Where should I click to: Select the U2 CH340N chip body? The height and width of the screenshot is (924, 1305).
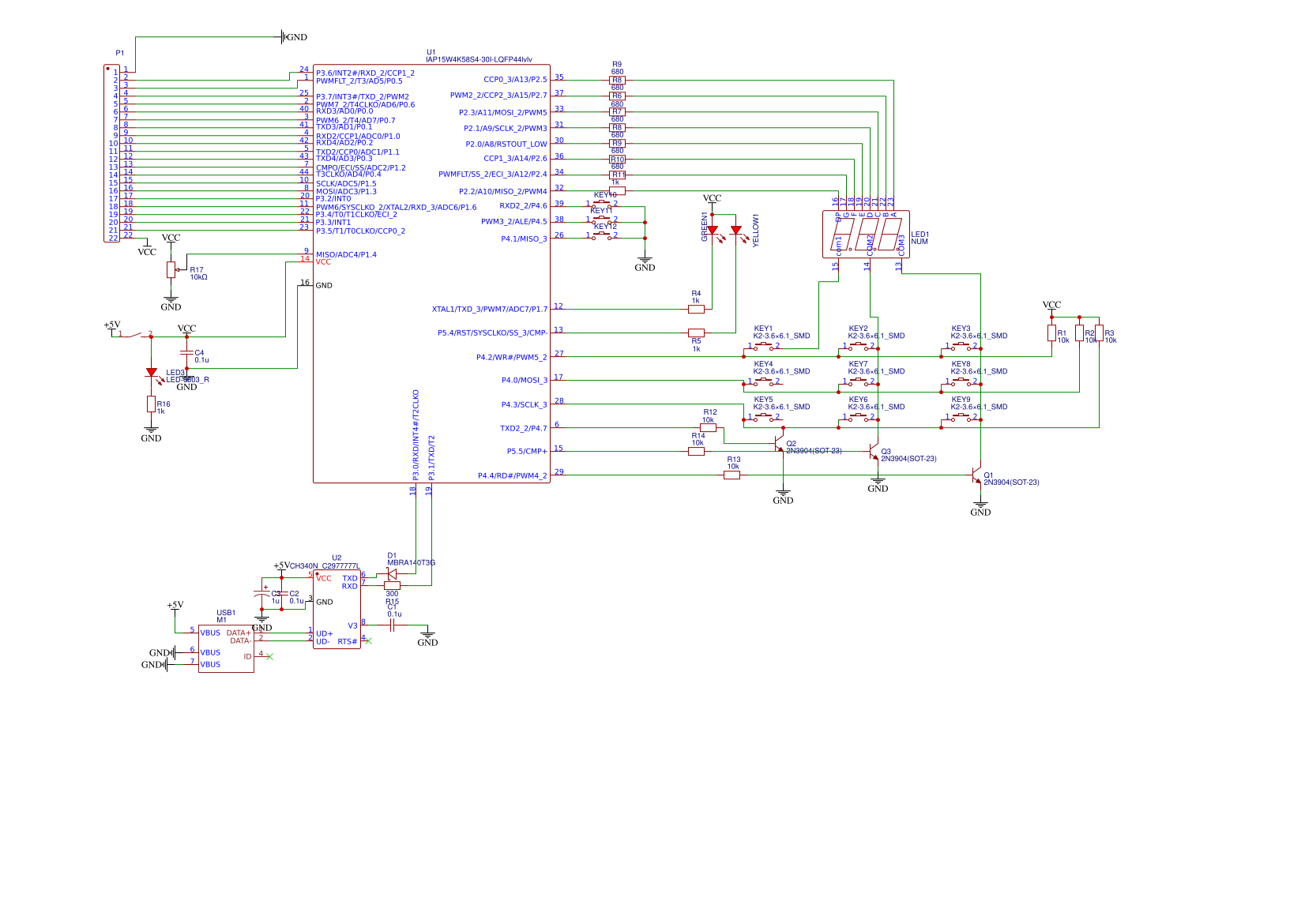337,609
